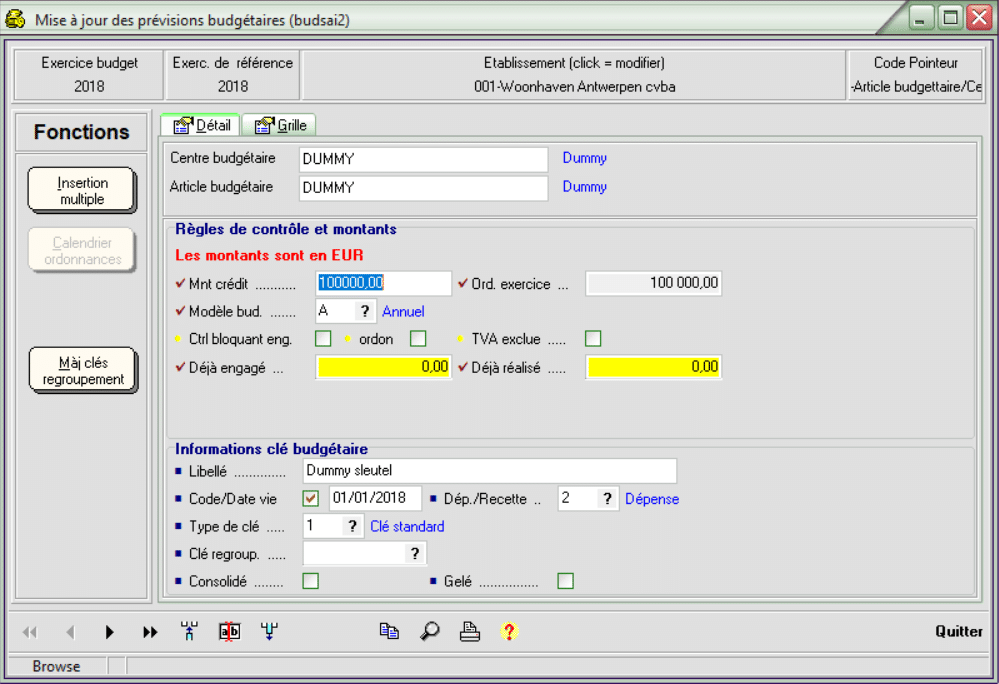Enable the TVA exclue checkbox
The height and width of the screenshot is (684, 999).
point(593,339)
